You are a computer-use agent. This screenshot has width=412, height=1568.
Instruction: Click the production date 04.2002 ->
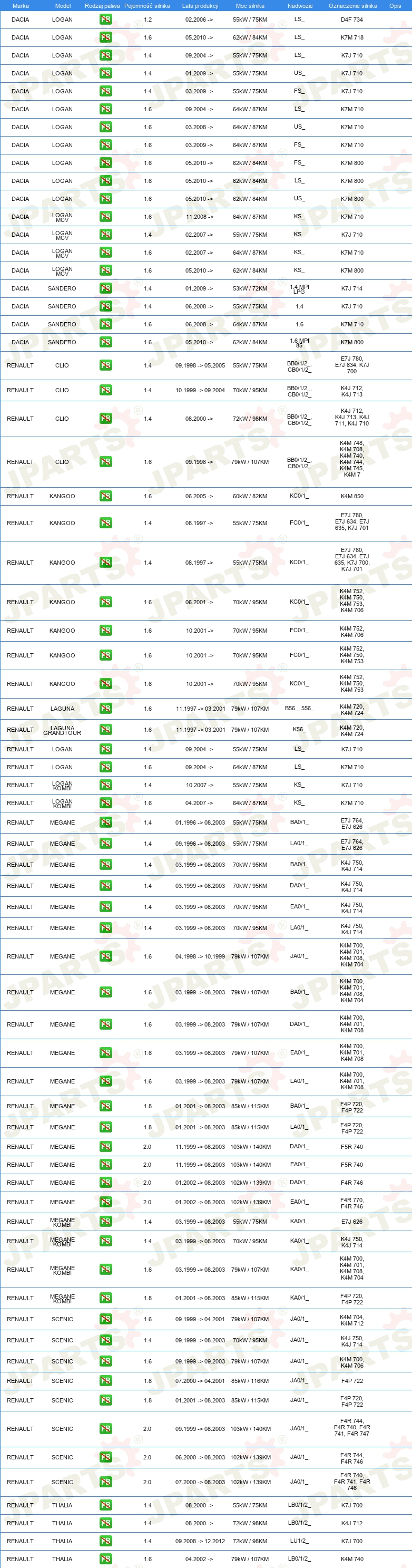[199, 1559]
